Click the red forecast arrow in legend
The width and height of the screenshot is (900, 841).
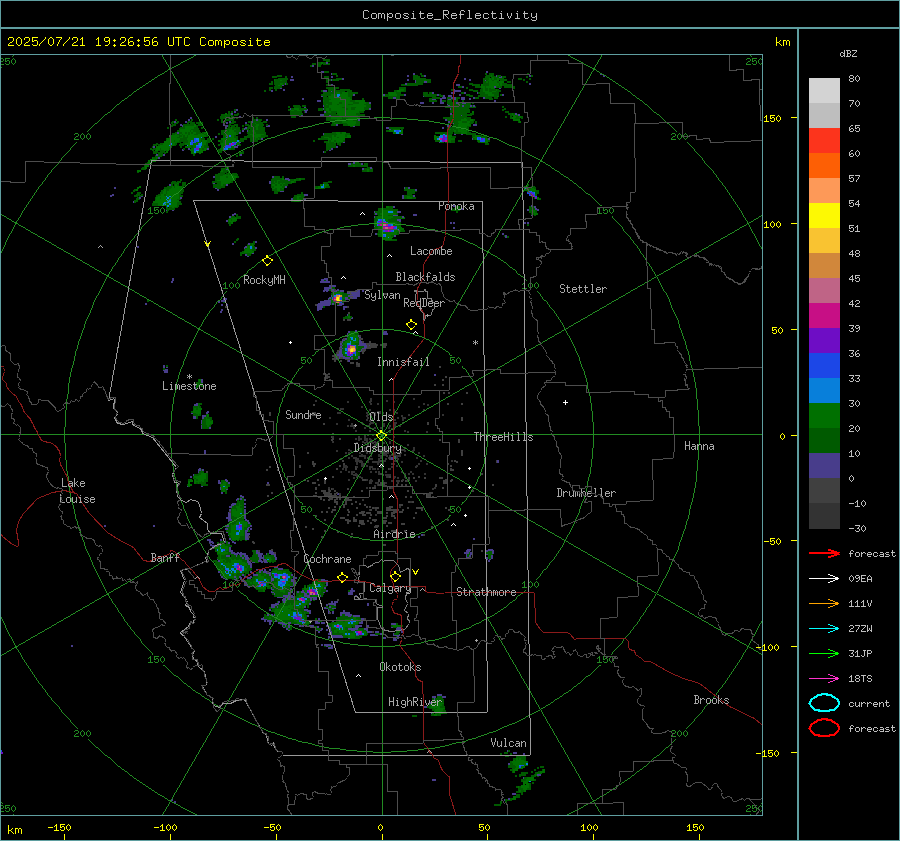(824, 553)
